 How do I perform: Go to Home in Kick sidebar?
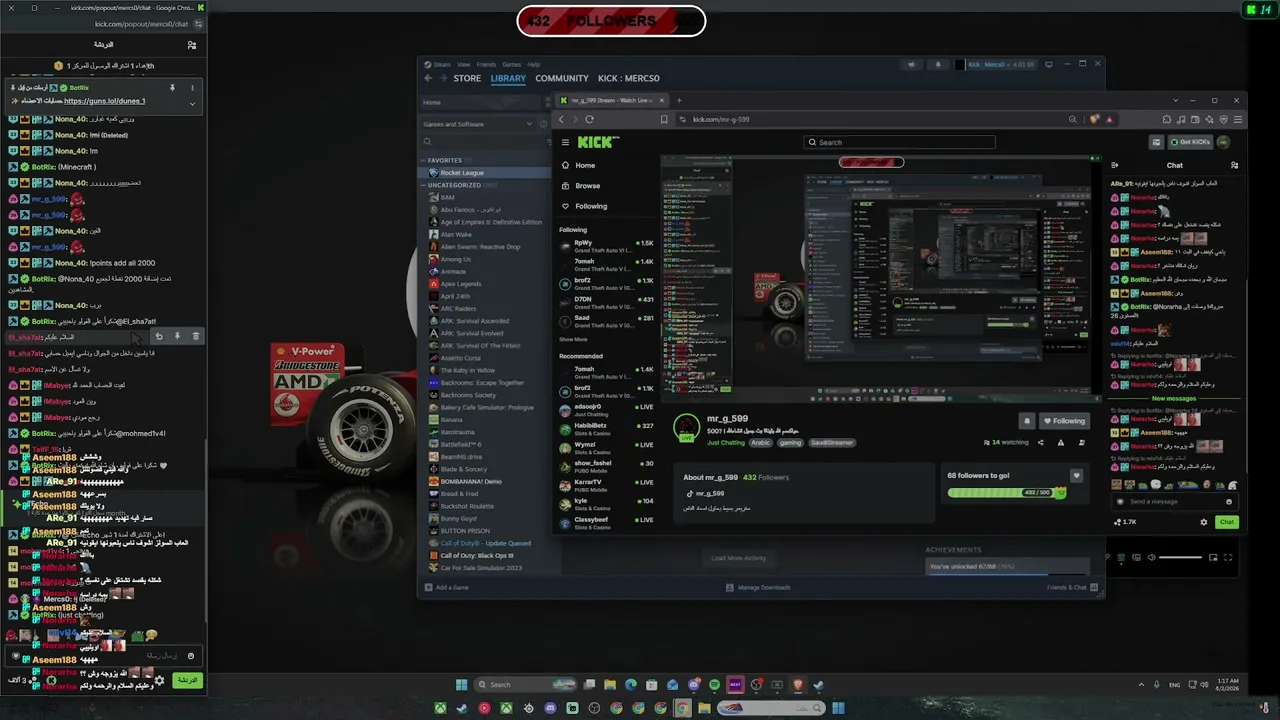585,165
